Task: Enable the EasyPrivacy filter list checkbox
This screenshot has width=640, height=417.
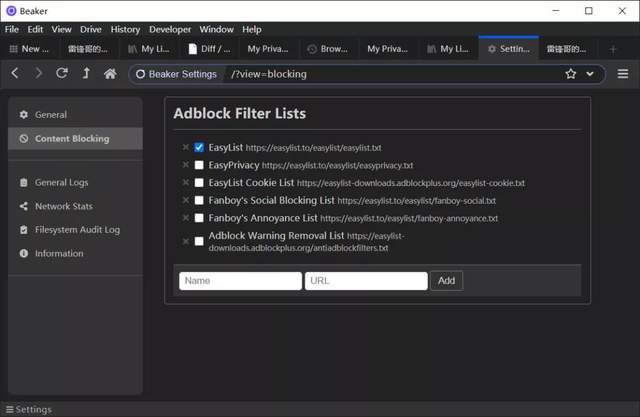Action: click(199, 165)
